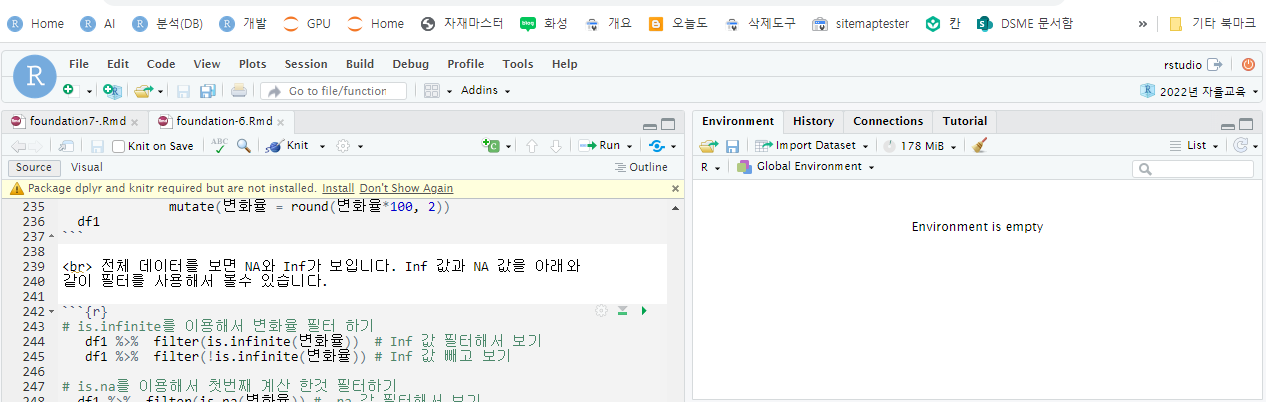Viewport: 1266px width, 402px height.
Task: Click the Run button
Action: (601, 145)
